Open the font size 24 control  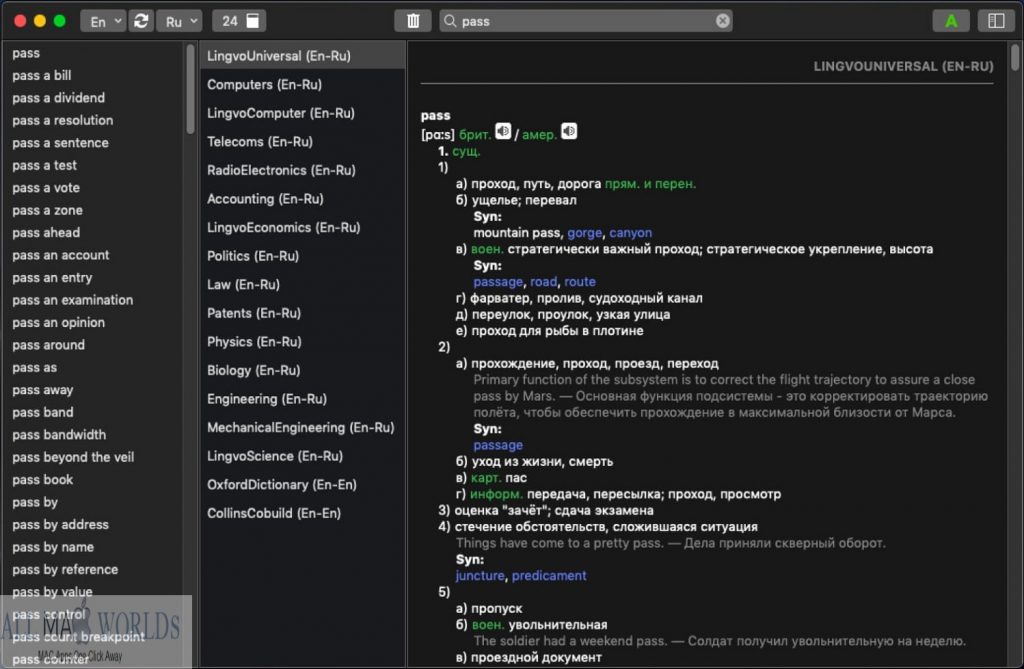click(x=239, y=21)
